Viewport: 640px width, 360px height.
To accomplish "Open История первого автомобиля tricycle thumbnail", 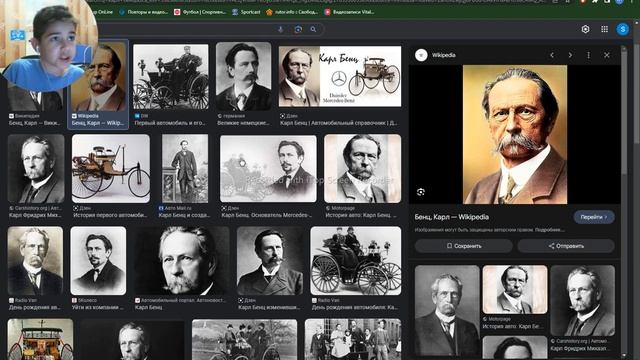I will 111,169.
